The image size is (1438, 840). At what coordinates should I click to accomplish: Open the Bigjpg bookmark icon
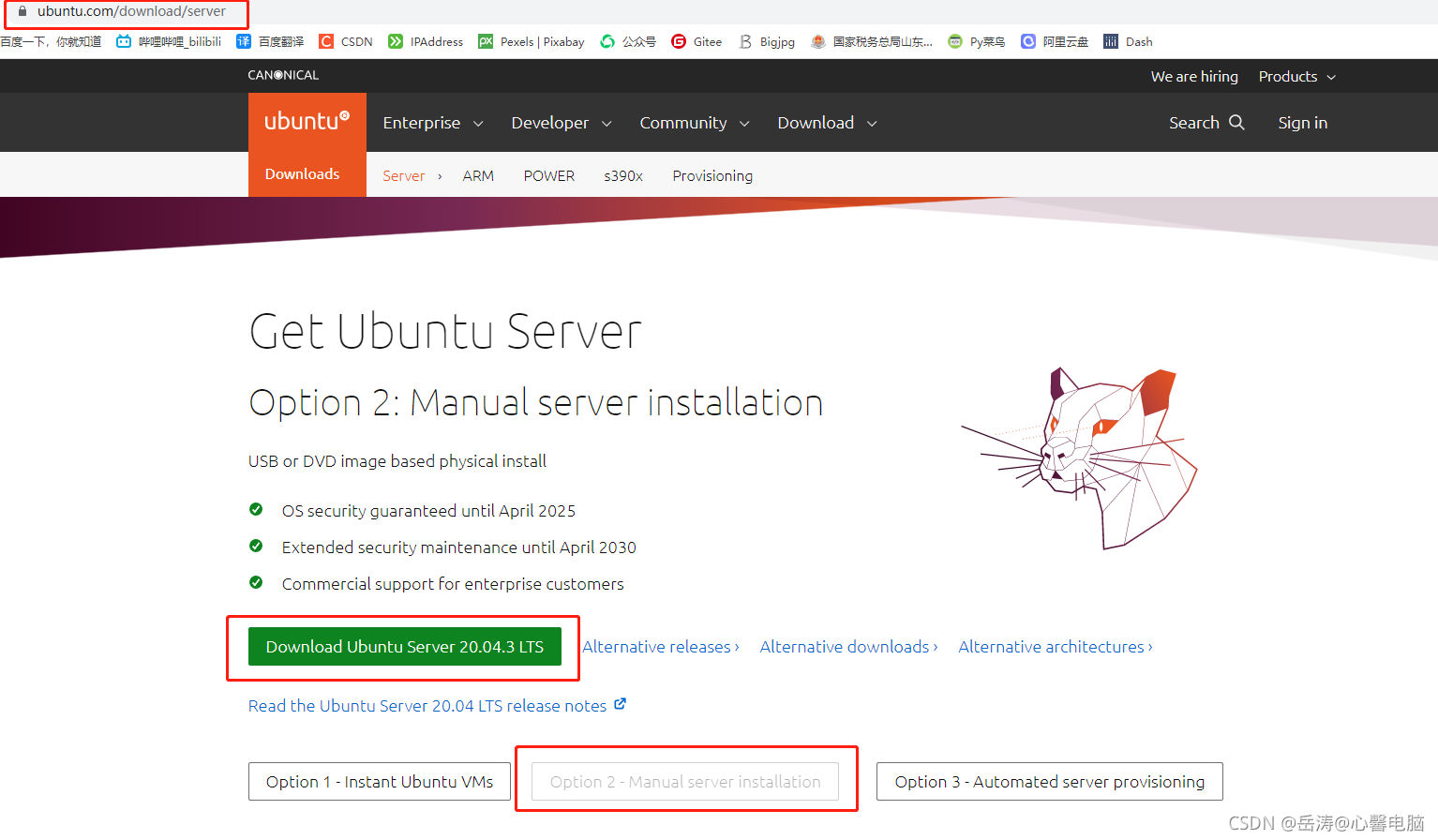[745, 41]
